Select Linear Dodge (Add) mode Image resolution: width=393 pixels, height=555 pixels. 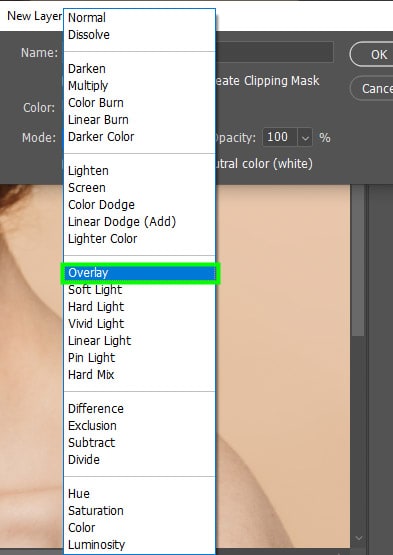[x=139, y=222]
